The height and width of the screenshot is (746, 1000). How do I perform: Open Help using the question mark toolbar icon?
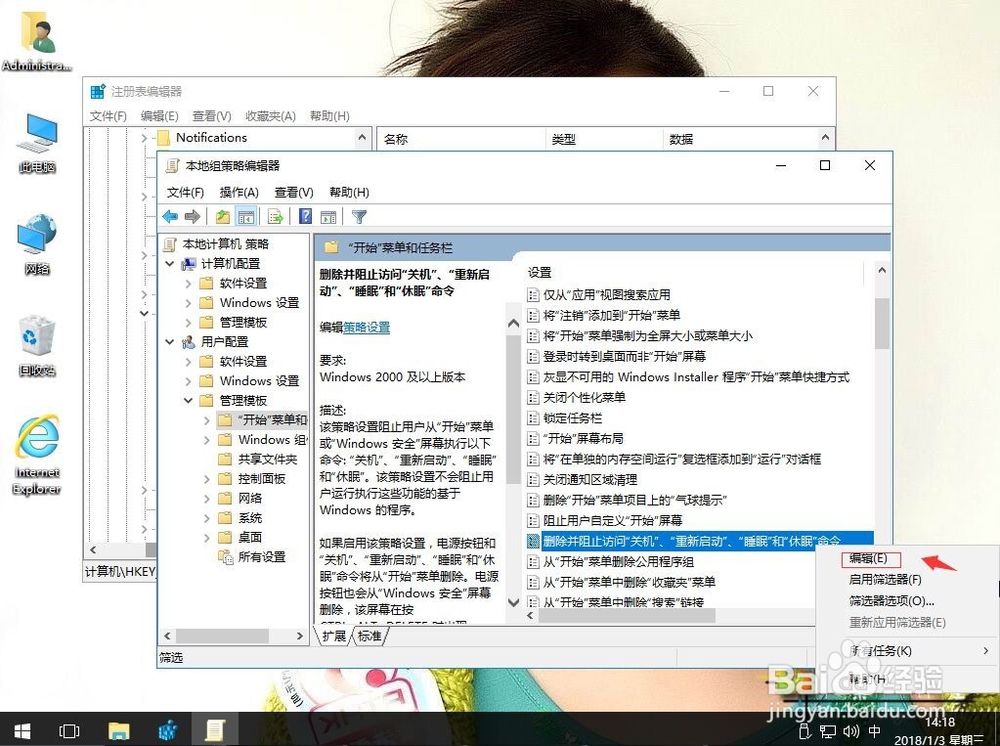pos(305,215)
